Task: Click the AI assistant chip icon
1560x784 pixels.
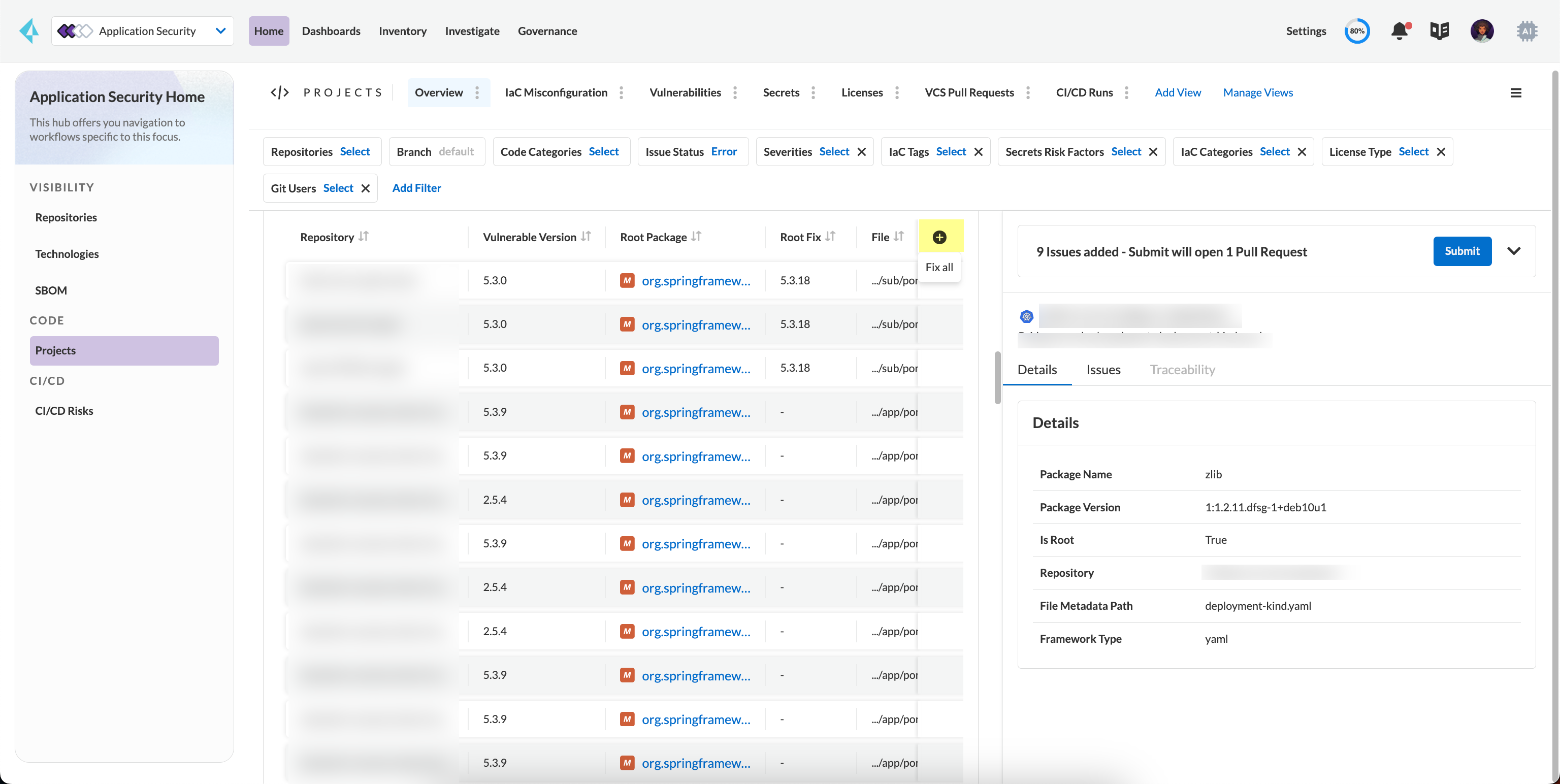Action: point(1526,31)
